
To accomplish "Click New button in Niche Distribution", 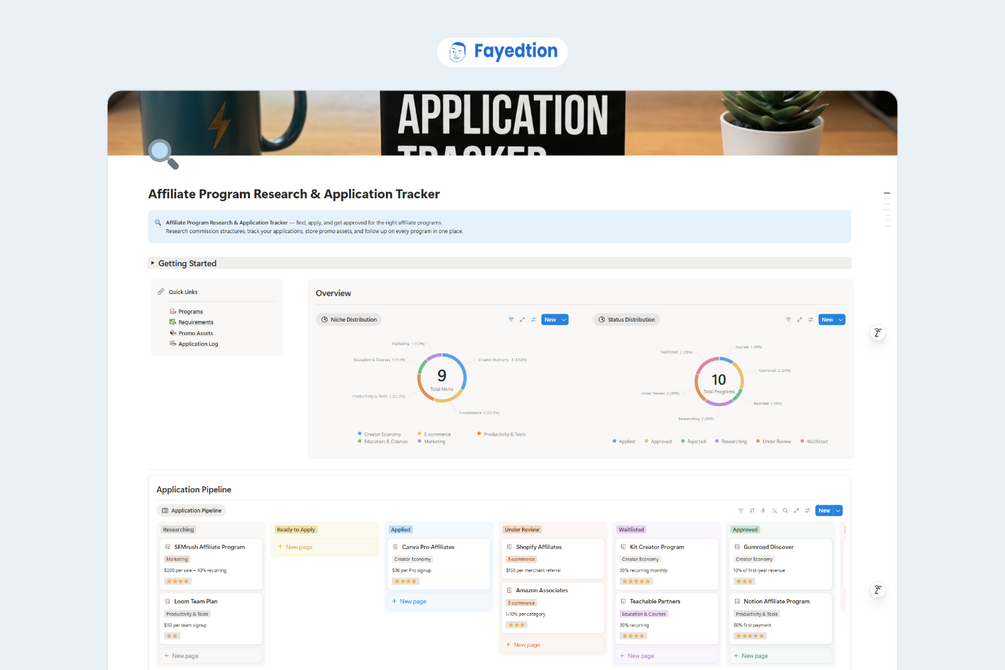I will coord(551,319).
